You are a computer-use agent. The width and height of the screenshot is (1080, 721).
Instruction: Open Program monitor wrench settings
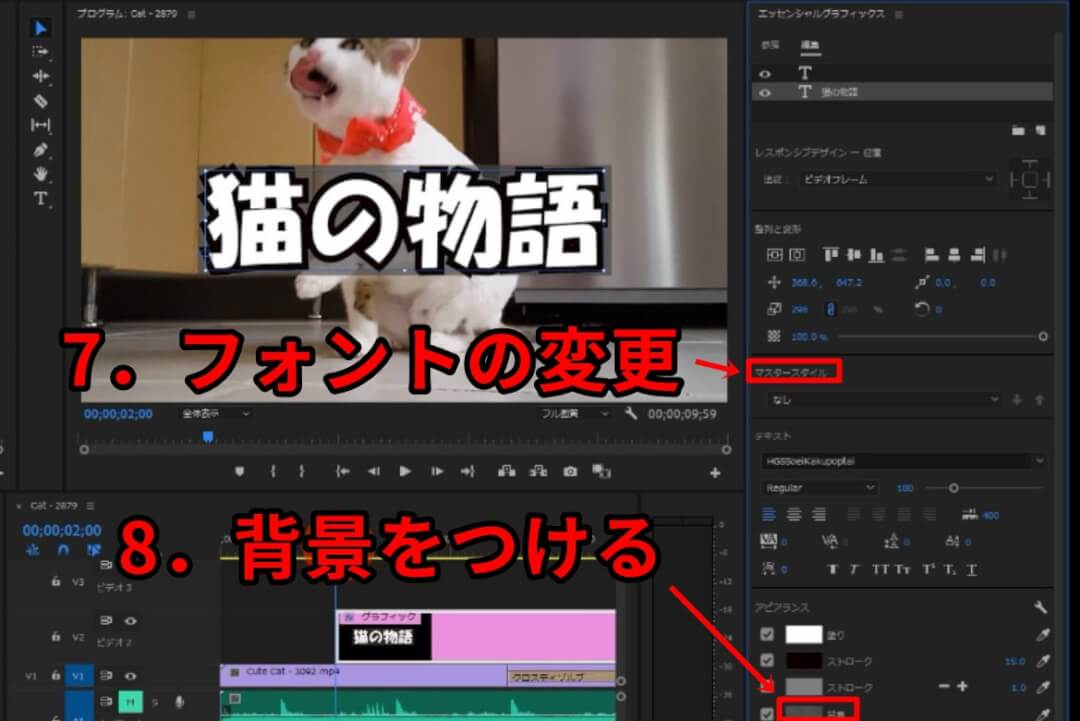630,413
